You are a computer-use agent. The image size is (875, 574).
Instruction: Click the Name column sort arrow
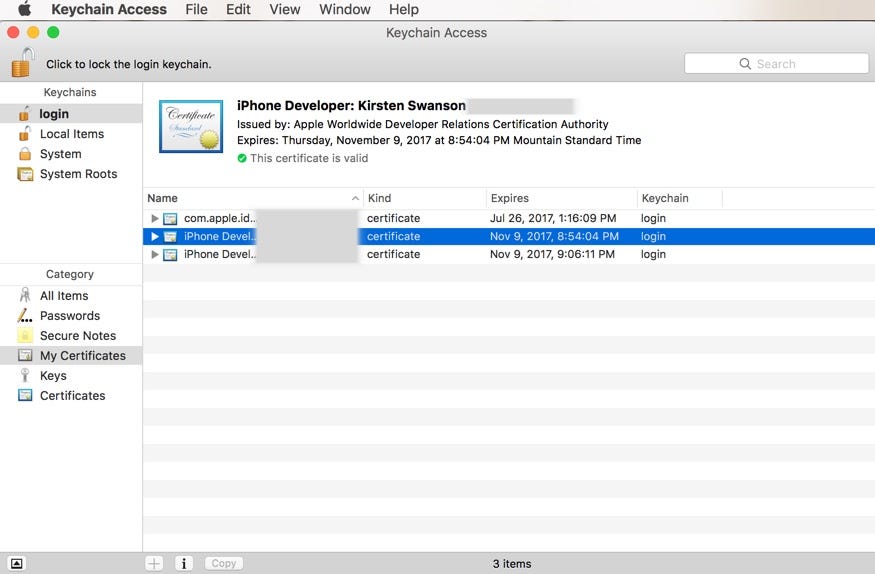pyautogui.click(x=355, y=198)
